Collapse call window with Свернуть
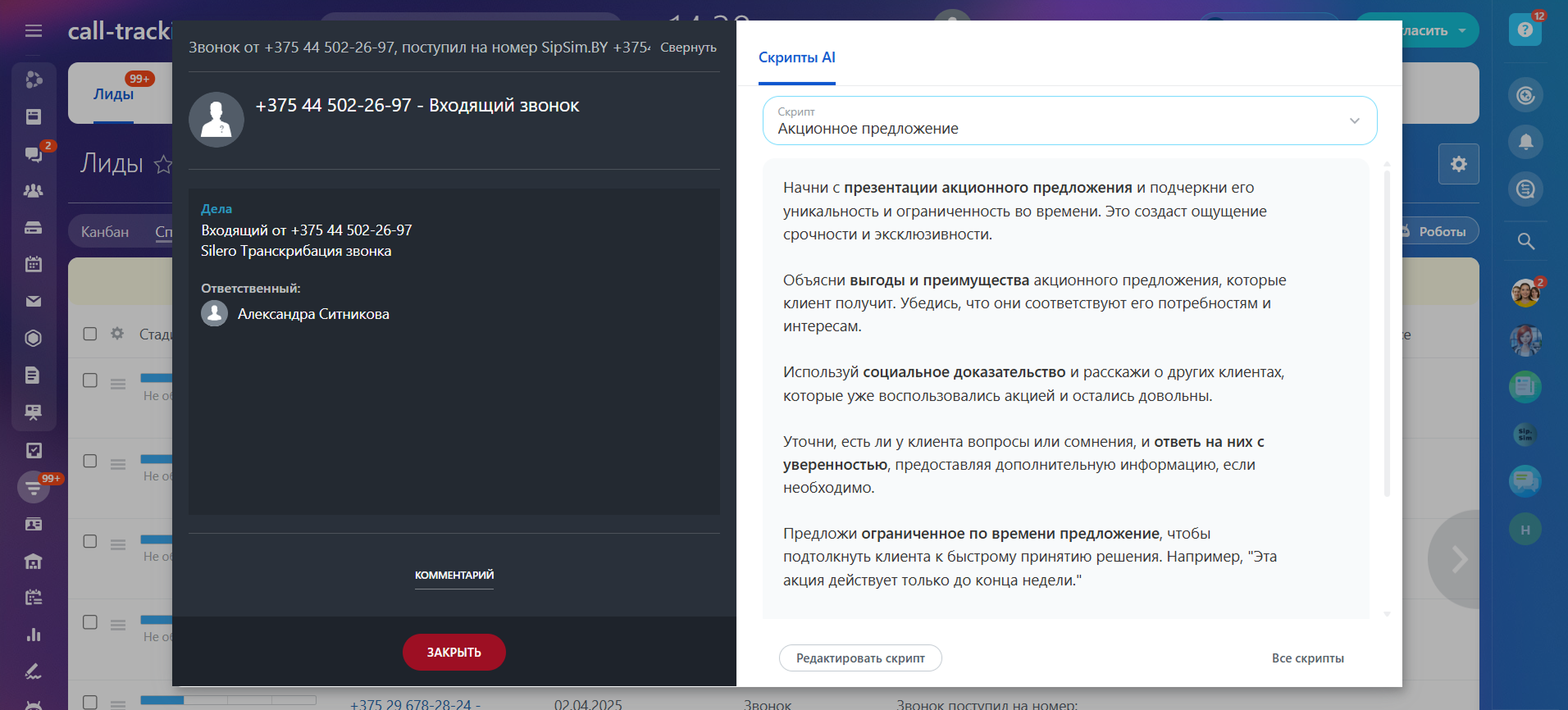This screenshot has height=710, width=1568. (x=688, y=48)
